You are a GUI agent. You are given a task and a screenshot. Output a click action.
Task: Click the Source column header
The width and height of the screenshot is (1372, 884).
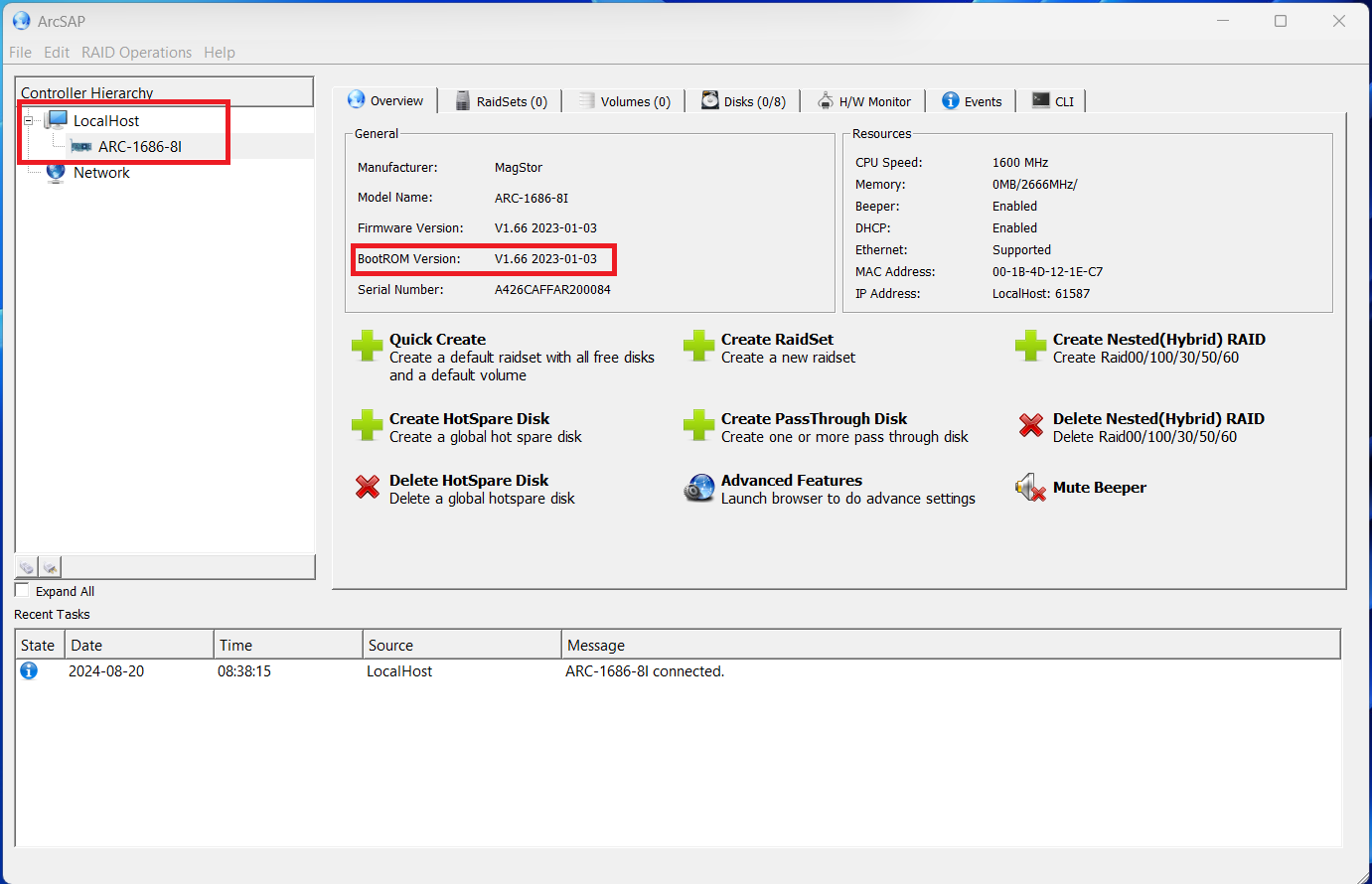[462, 645]
